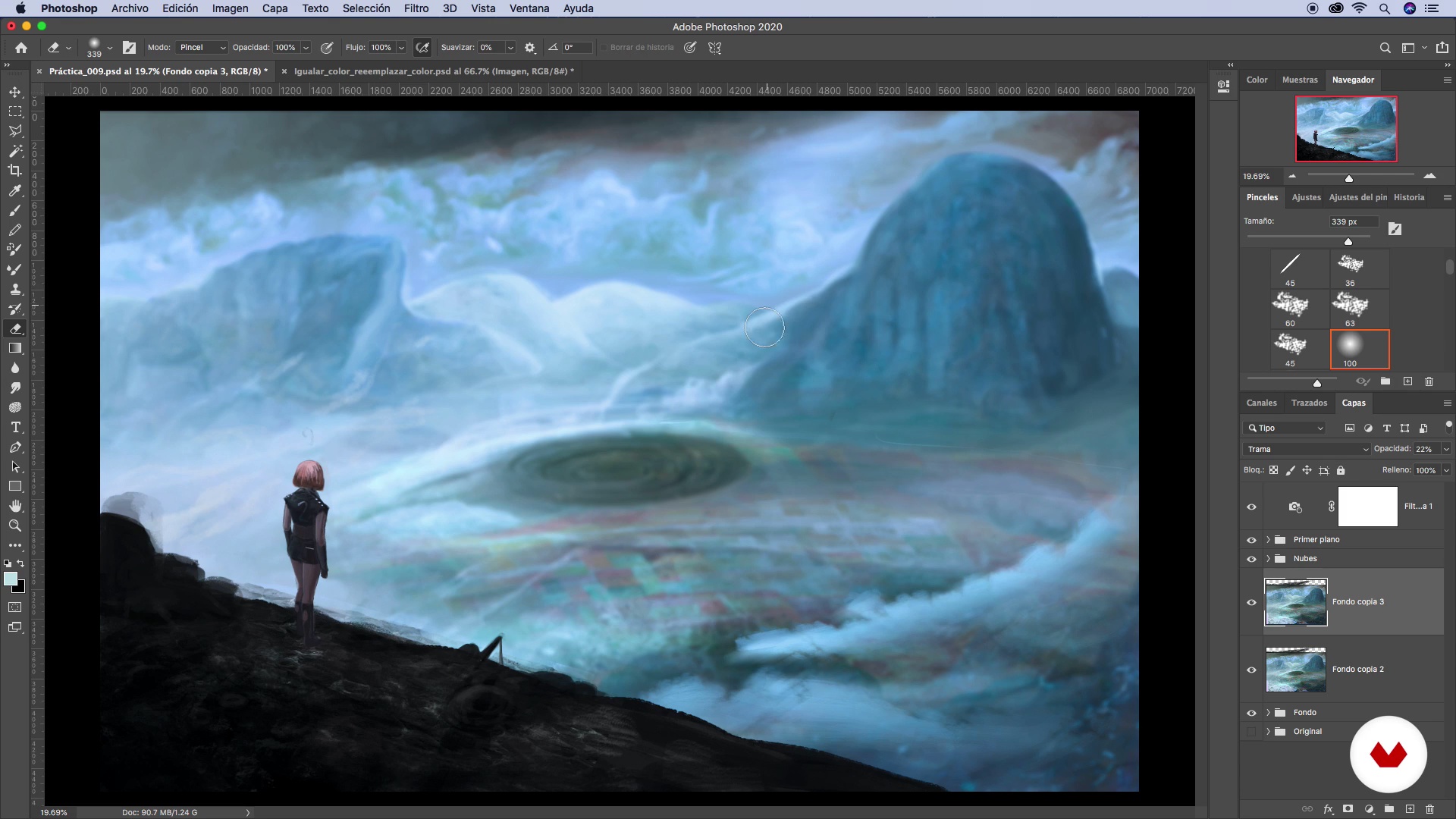Add a layer mask to current layer
This screenshot has width=1456, height=819.
click(x=1348, y=809)
